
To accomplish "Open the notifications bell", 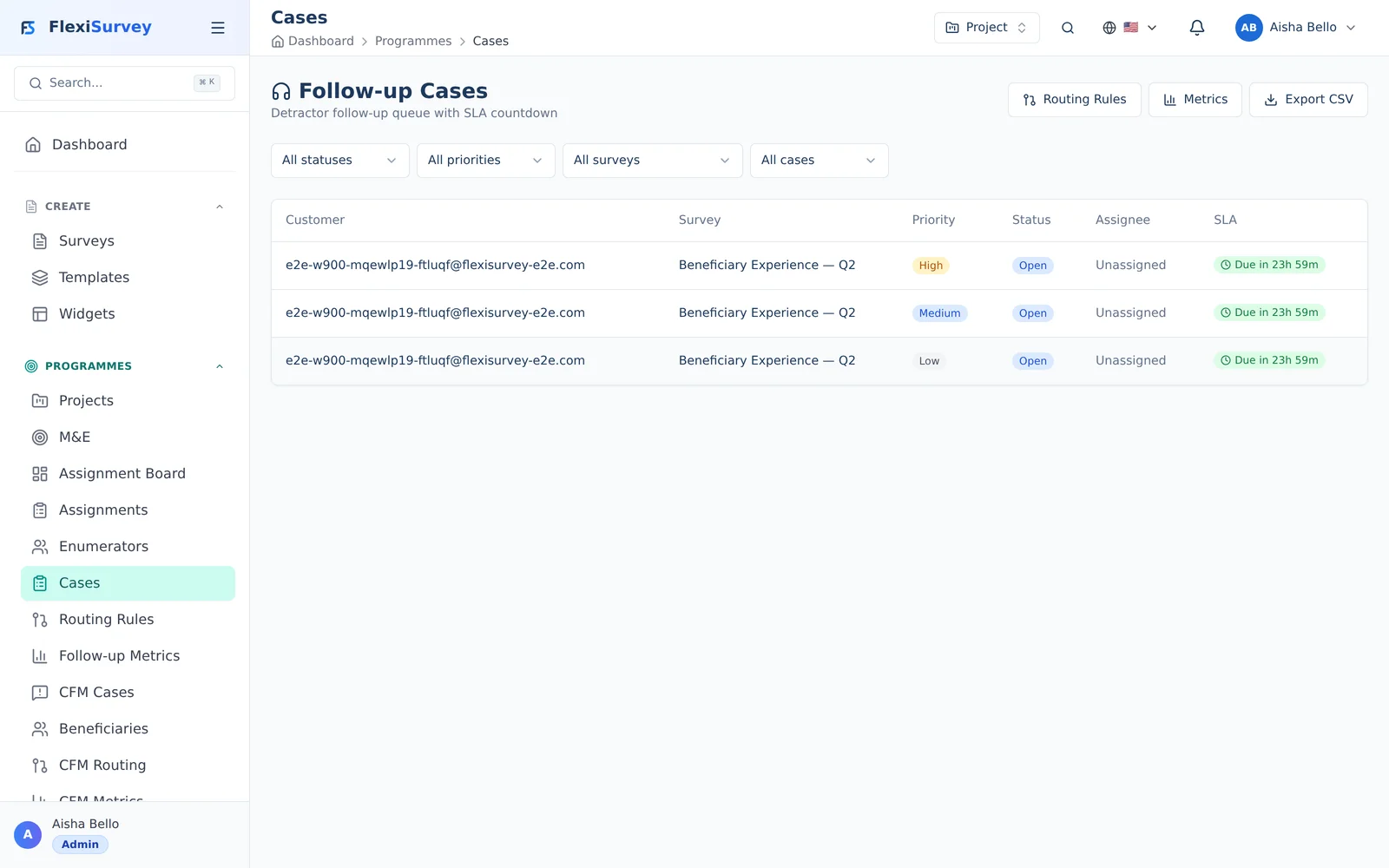I will (x=1197, y=28).
